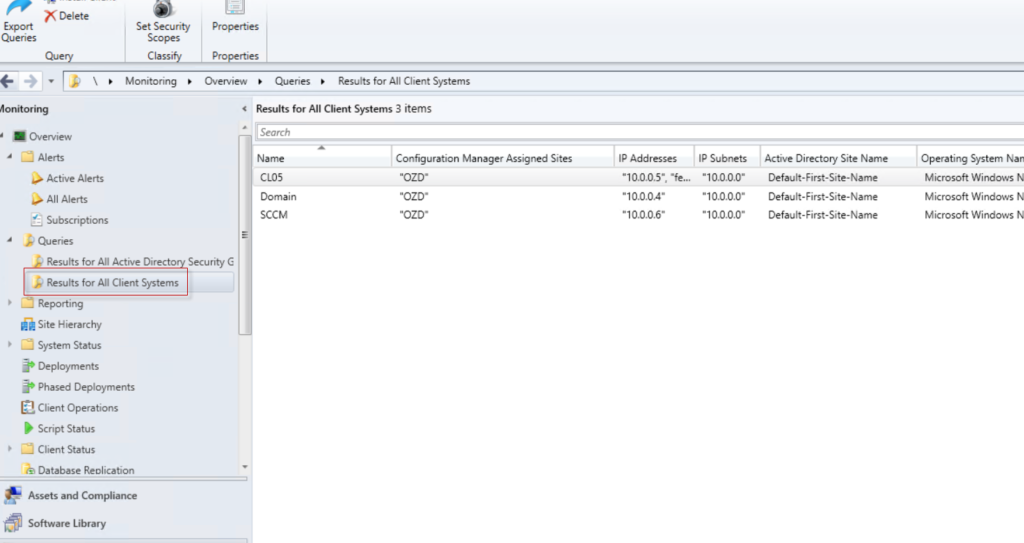1024x543 pixels.
Task: Open the Subscriptions node
Action: [77, 220]
